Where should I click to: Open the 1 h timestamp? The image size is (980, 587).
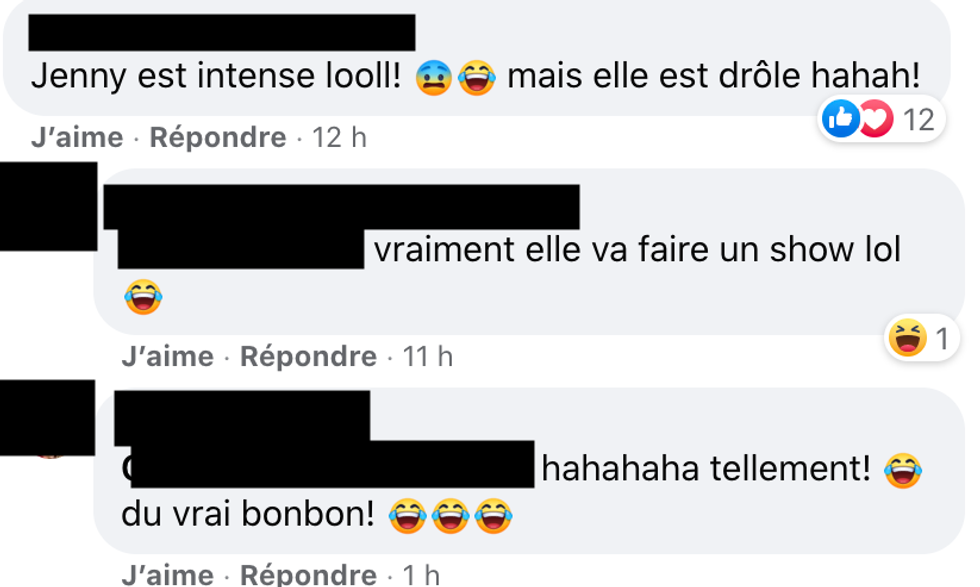pyautogui.click(x=421, y=574)
